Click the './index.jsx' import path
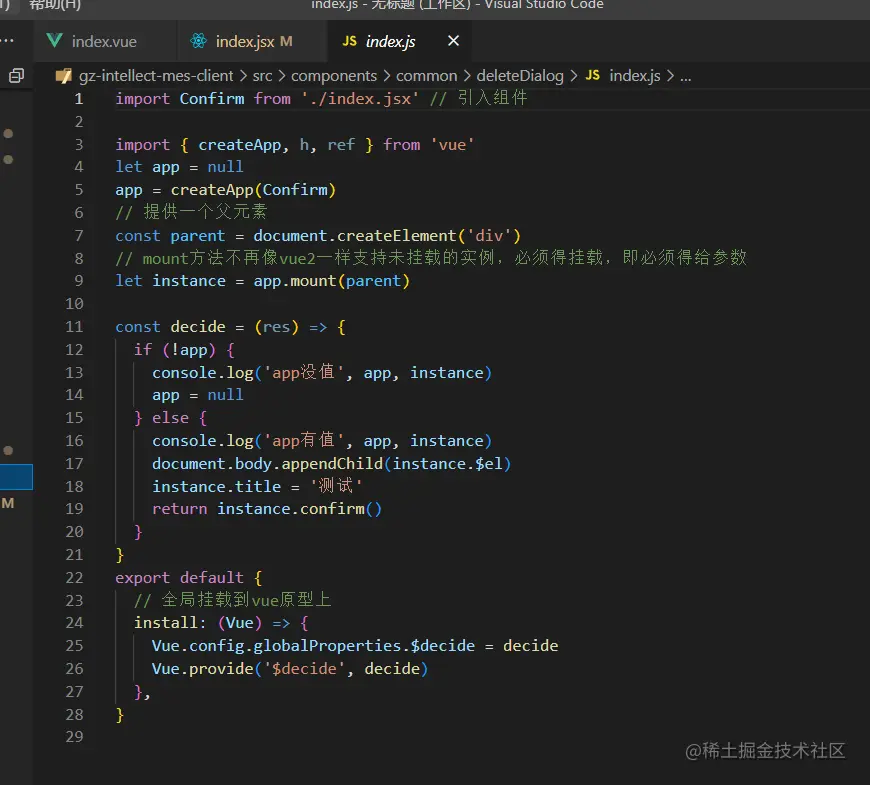The height and width of the screenshot is (785, 870). (360, 99)
